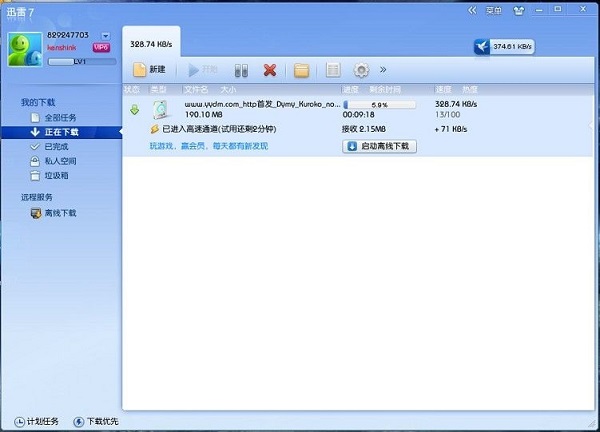Image resolution: width=600 pixels, height=432 pixels.
Task: Expand more toolbar items with the » chevron
Action: pyautogui.click(x=384, y=70)
